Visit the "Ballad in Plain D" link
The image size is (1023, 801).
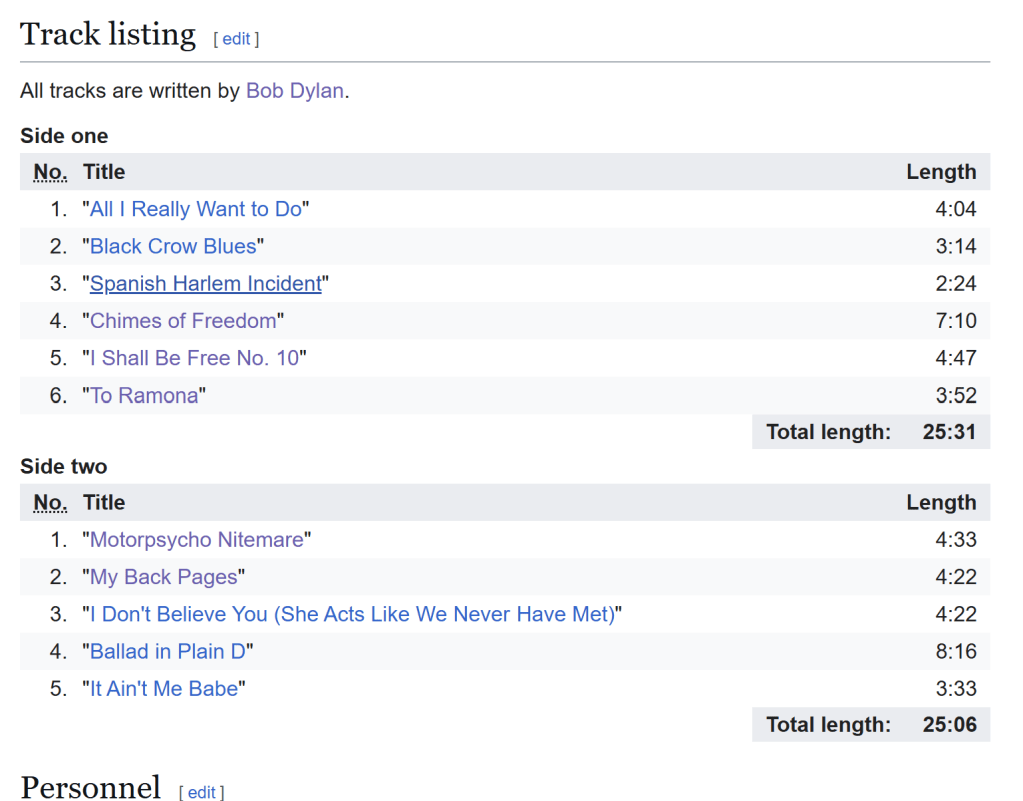point(168,652)
